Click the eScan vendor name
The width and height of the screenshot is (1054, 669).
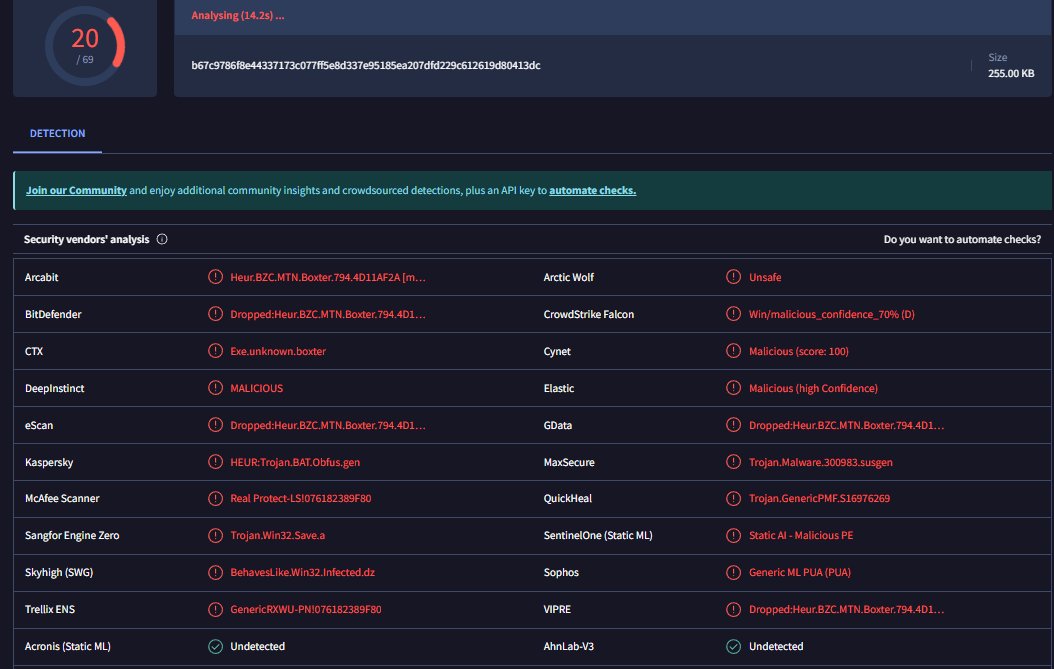coord(39,425)
